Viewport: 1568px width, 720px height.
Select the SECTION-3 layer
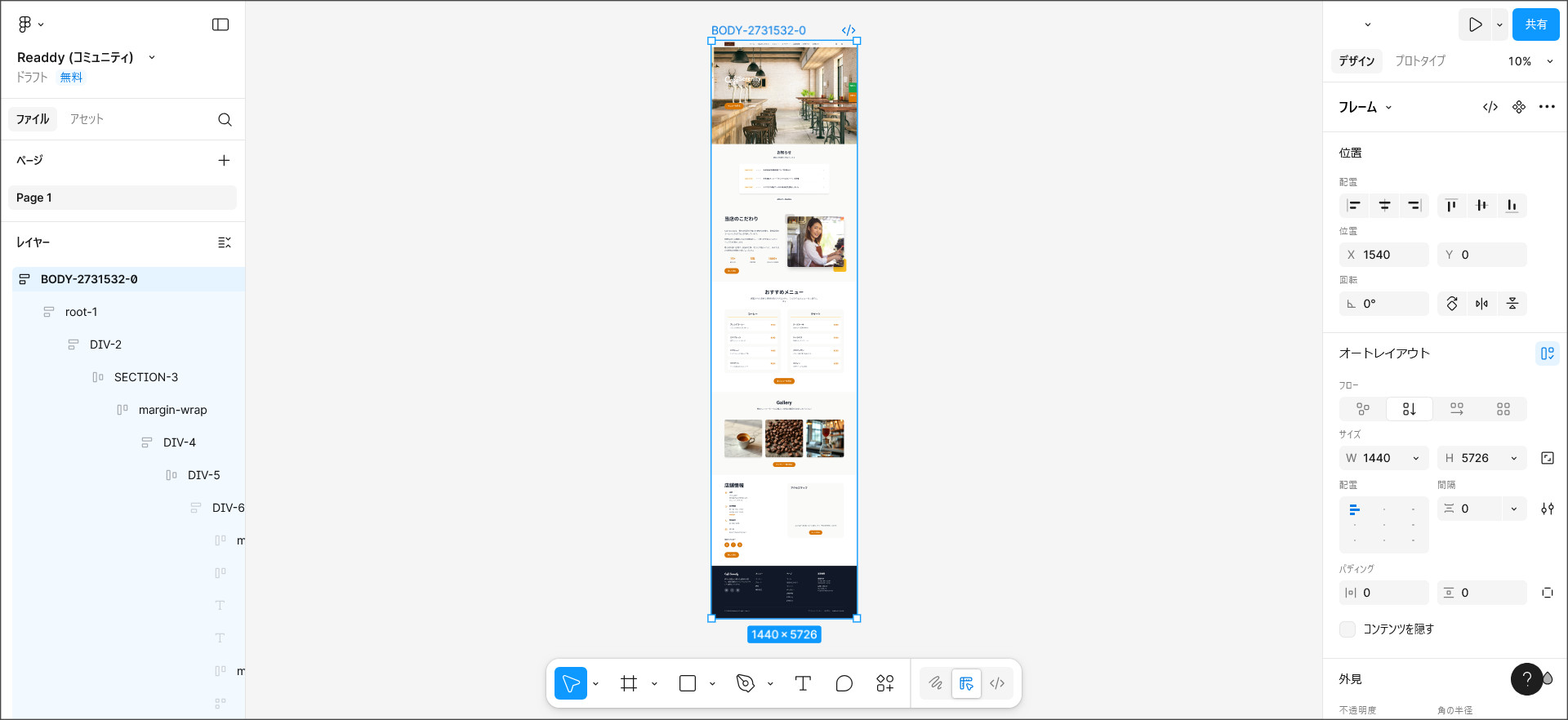[x=145, y=377]
